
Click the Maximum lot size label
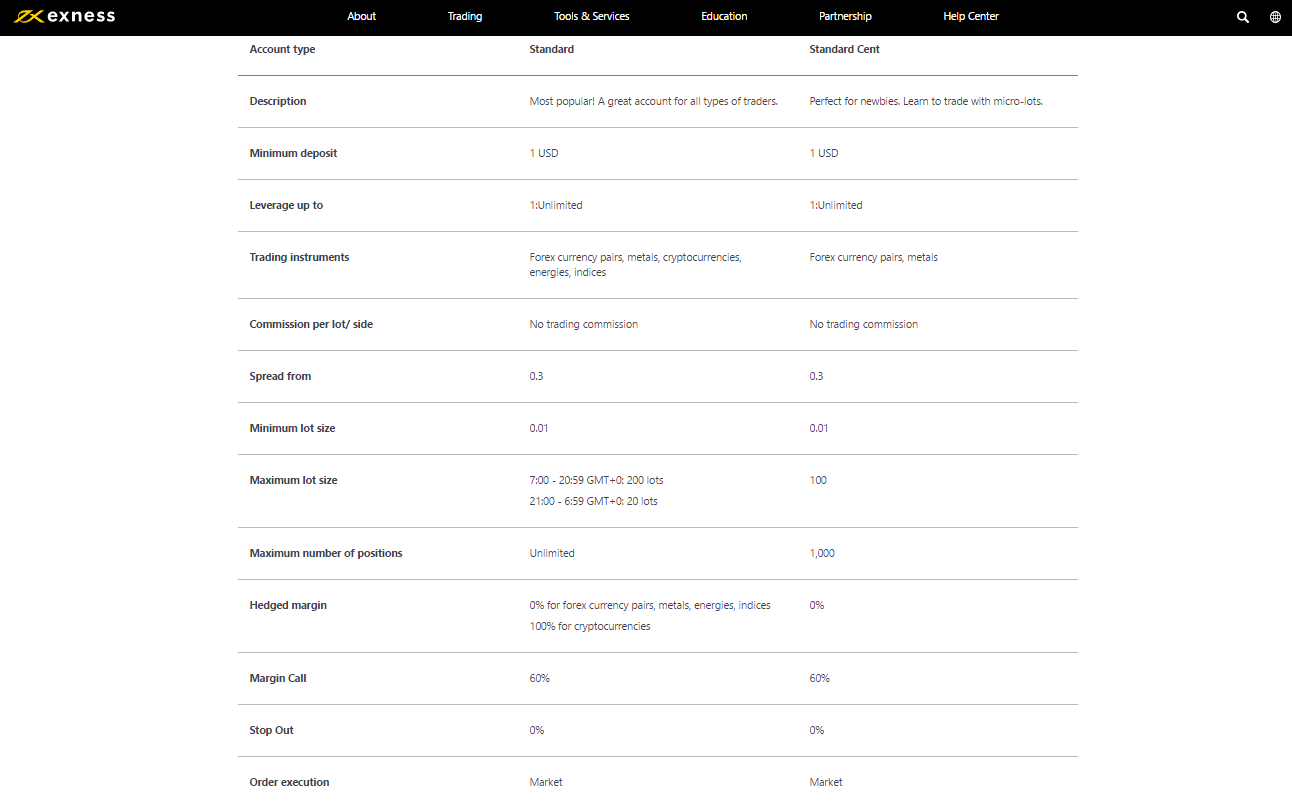(293, 480)
